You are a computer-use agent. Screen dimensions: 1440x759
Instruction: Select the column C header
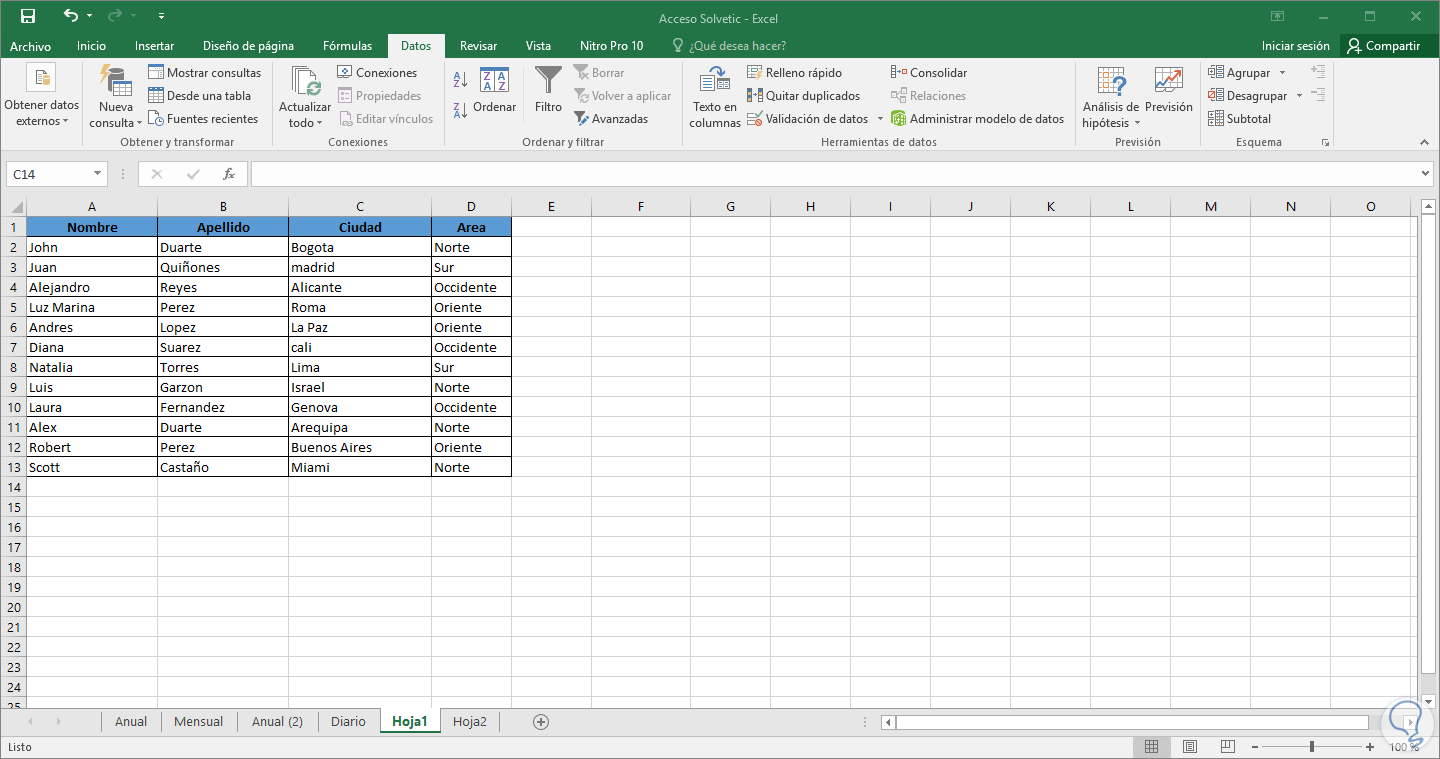click(360, 207)
